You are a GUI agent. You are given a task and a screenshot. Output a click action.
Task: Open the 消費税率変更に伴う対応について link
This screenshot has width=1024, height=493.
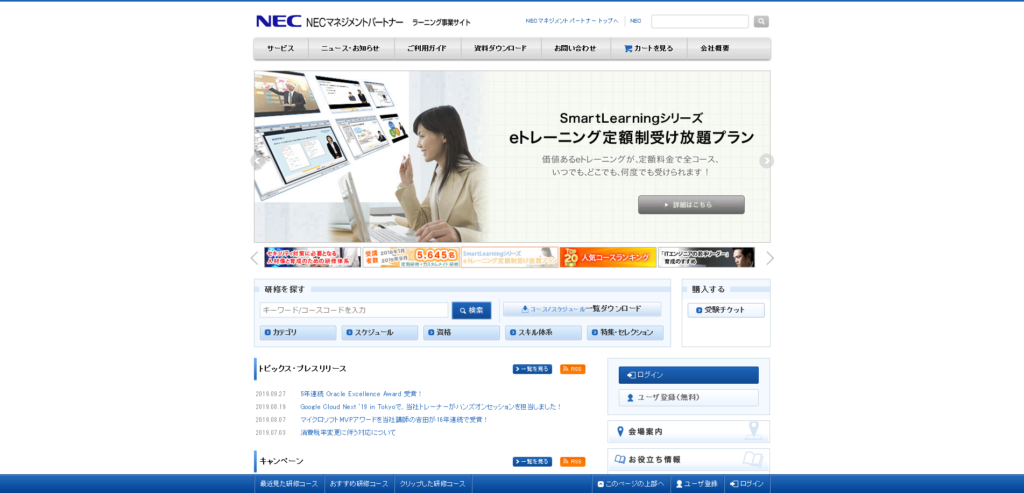348,432
